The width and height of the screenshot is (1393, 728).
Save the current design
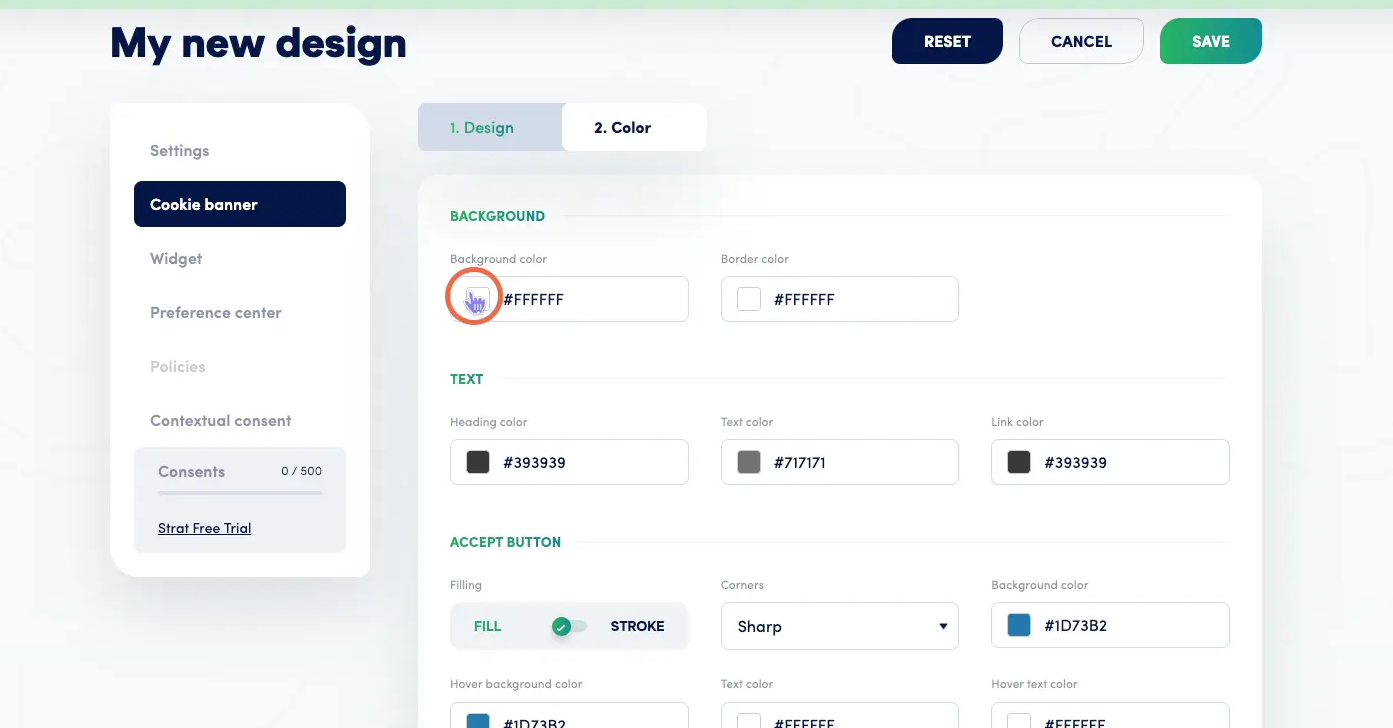coord(1210,41)
